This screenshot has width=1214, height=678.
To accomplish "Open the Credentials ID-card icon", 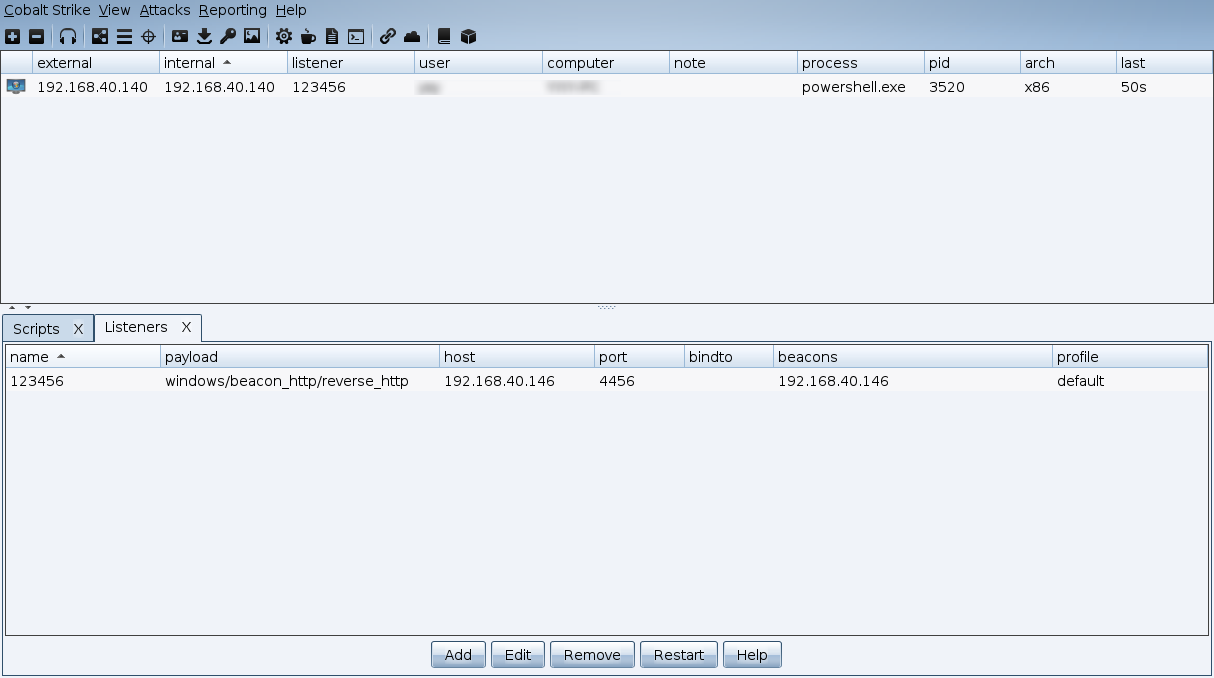I will [180, 36].
